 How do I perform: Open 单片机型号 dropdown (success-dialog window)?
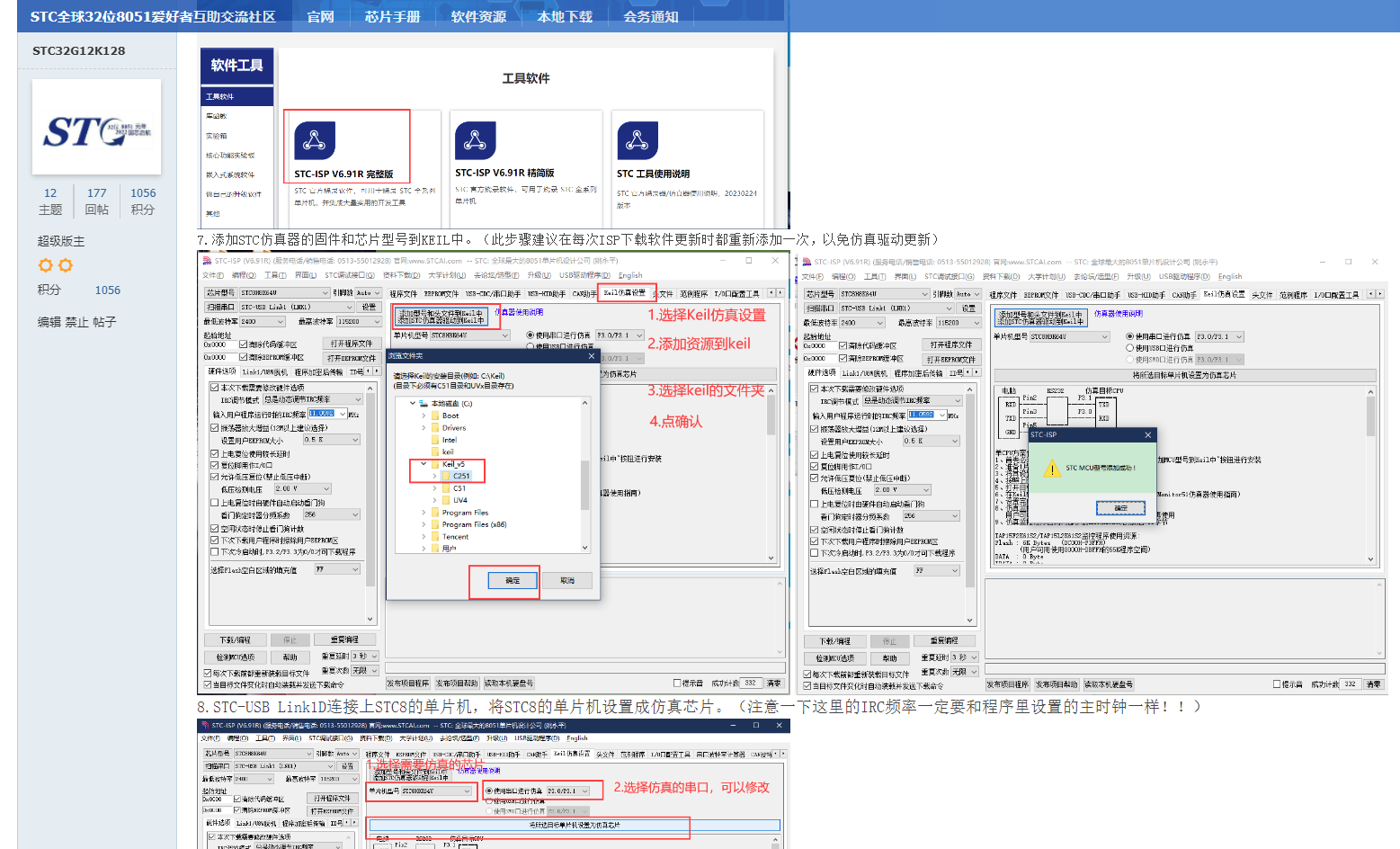(x=1070, y=336)
